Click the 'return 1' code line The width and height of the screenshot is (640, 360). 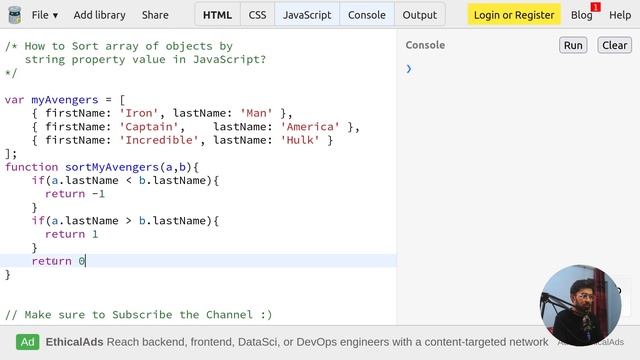pos(71,234)
